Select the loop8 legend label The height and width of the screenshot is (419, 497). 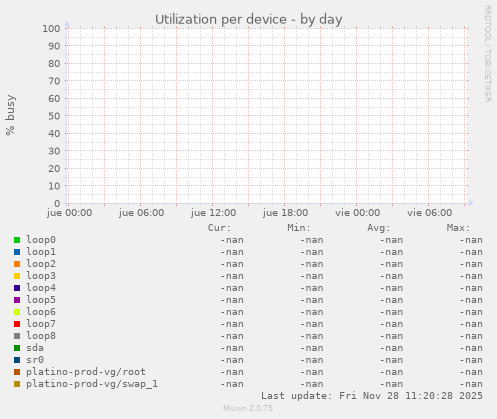[41, 336]
